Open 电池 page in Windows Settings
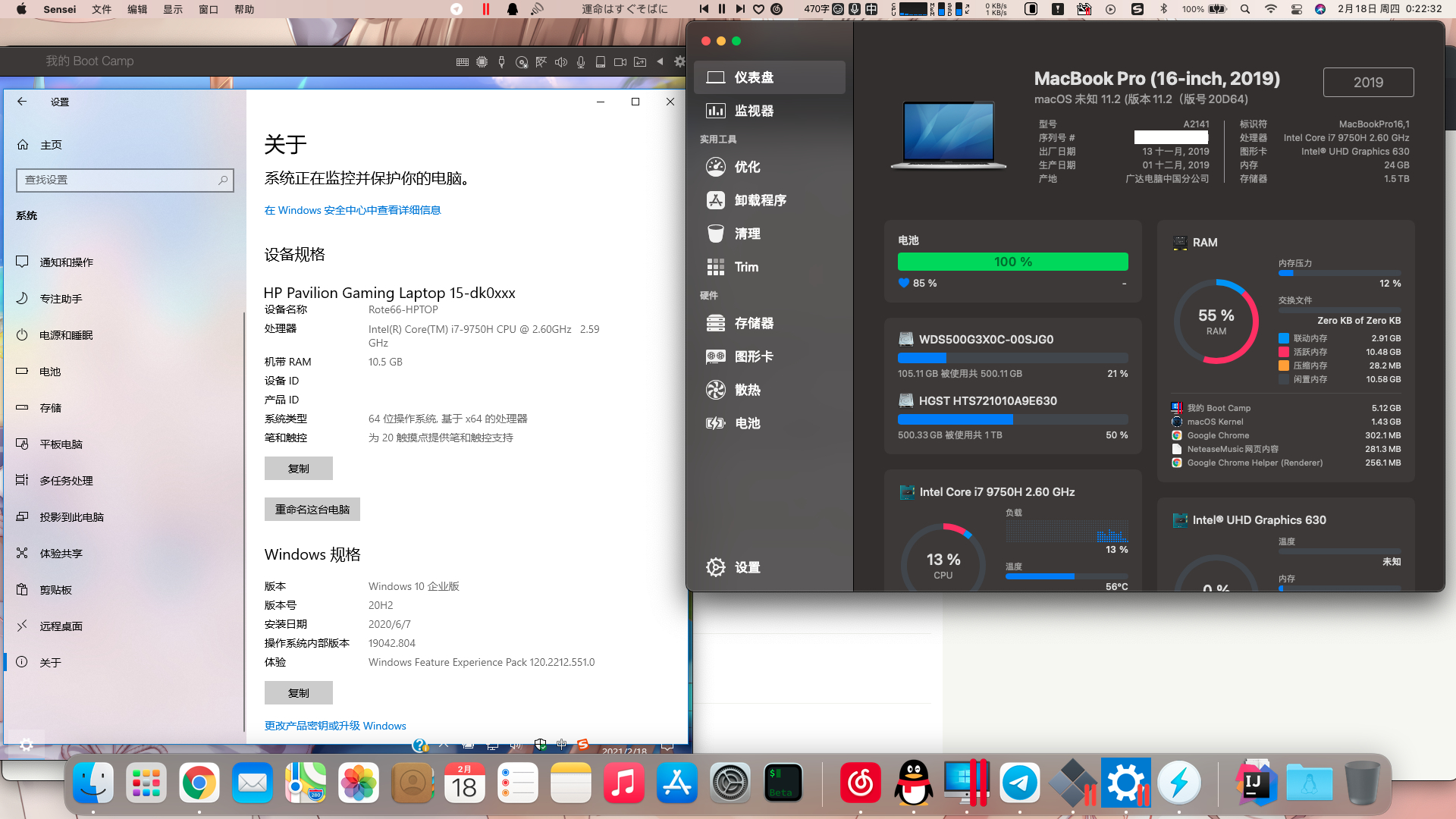Screen dimensions: 1456x819 point(123,371)
